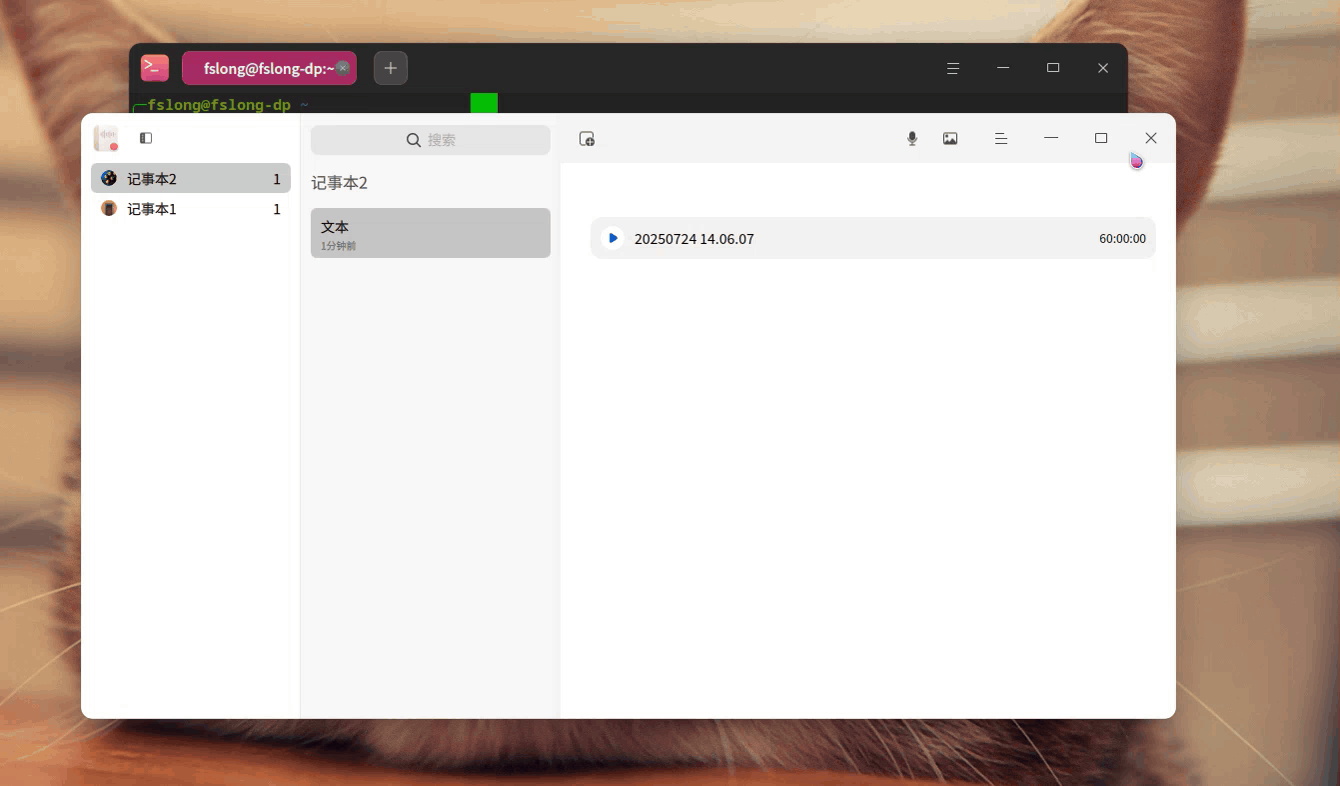This screenshot has width=1340, height=786.
Task: Close the fslong@fslong-dp terminal tab
Action: click(343, 68)
